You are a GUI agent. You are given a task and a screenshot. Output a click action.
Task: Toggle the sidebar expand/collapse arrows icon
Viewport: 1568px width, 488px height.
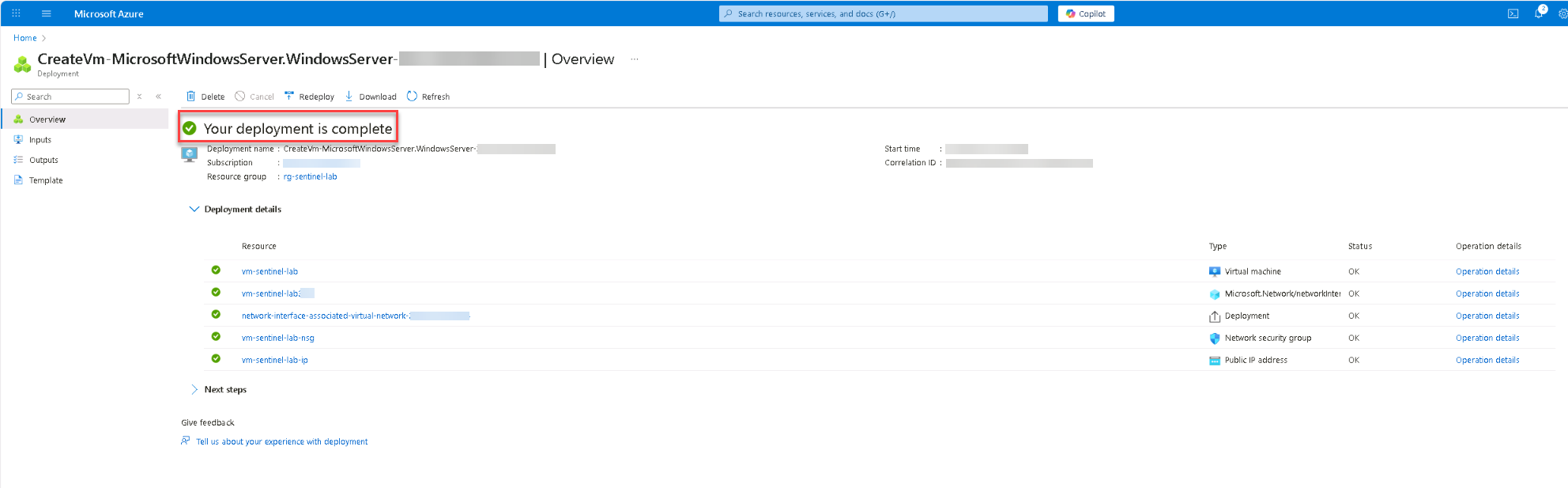click(139, 96)
